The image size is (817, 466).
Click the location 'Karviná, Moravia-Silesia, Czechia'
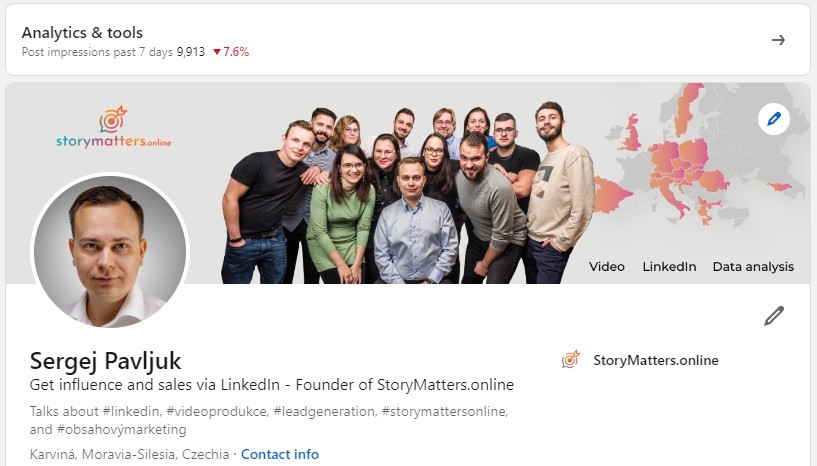point(129,454)
